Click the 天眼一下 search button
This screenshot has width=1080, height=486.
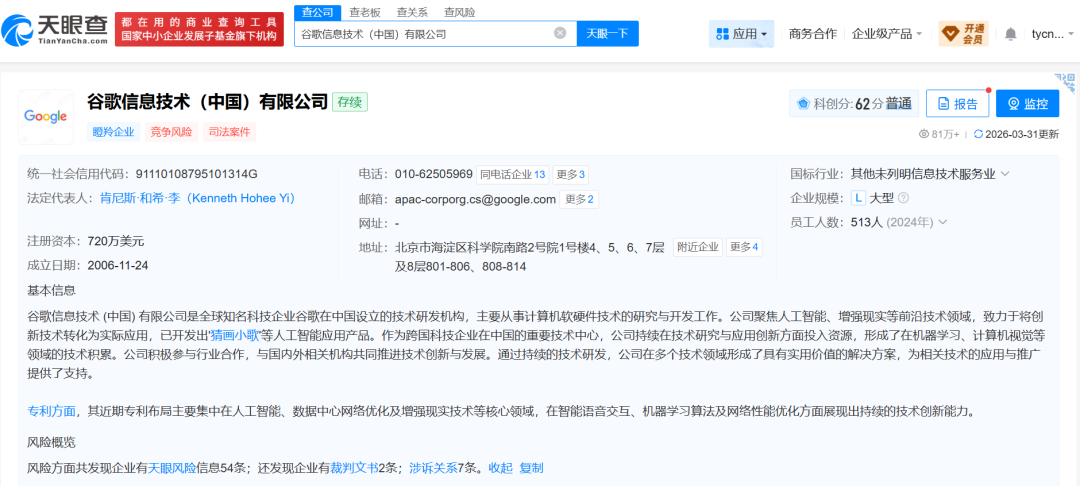(x=608, y=33)
